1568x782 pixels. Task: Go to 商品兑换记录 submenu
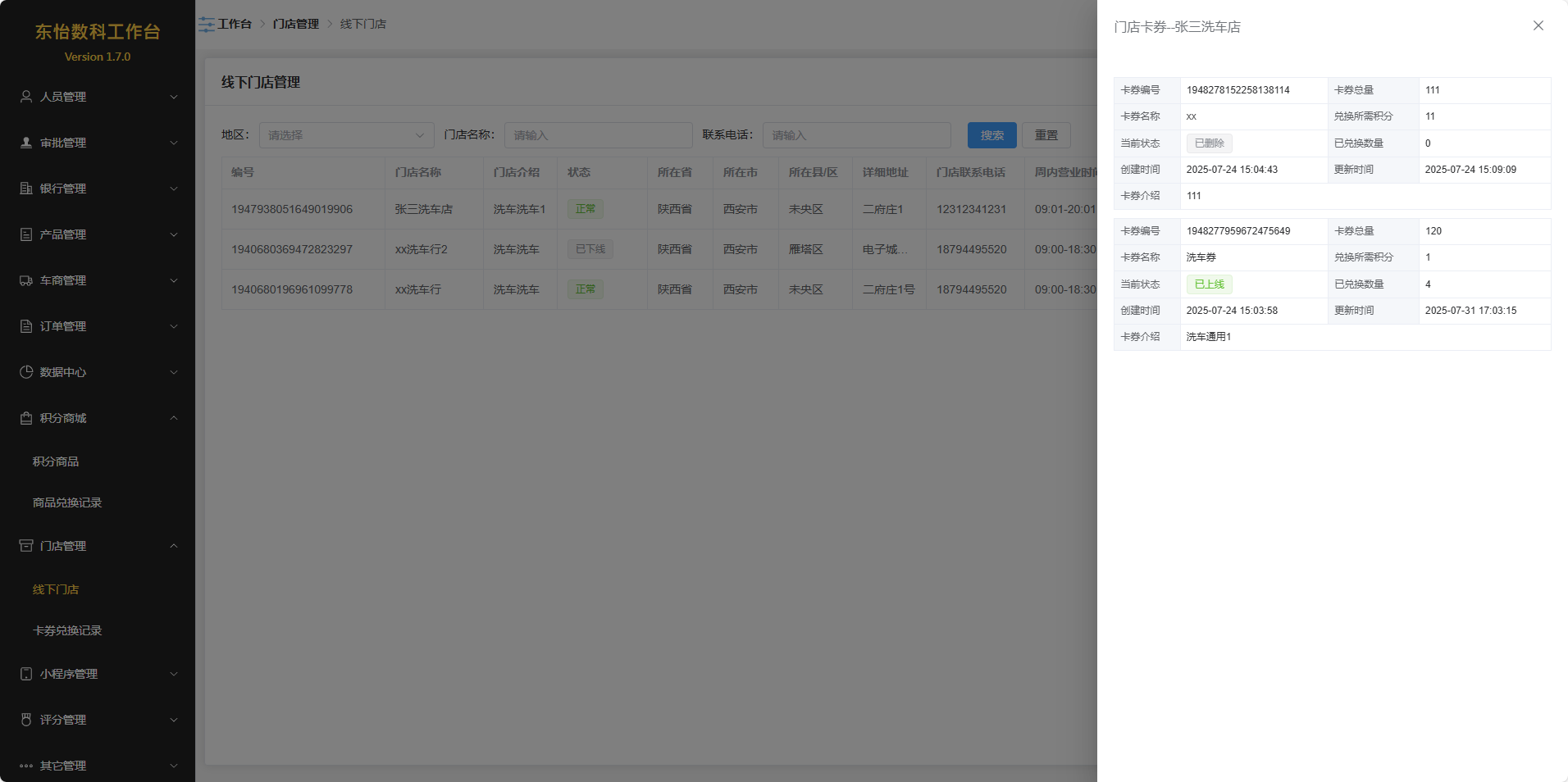click(x=67, y=502)
